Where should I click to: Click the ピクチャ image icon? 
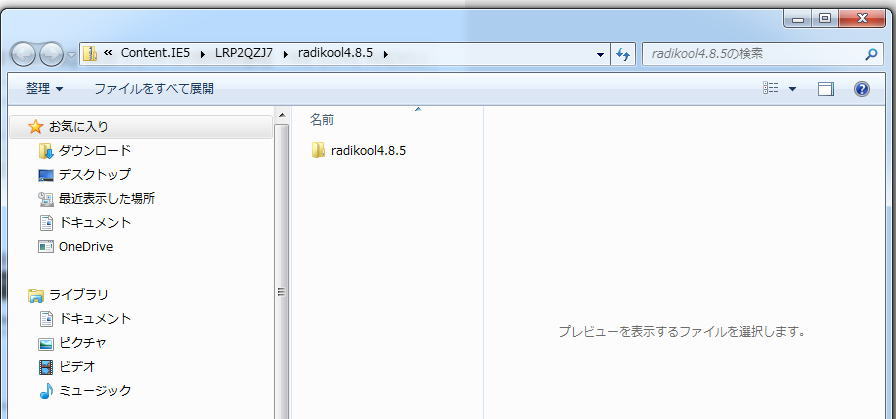[x=46, y=344]
